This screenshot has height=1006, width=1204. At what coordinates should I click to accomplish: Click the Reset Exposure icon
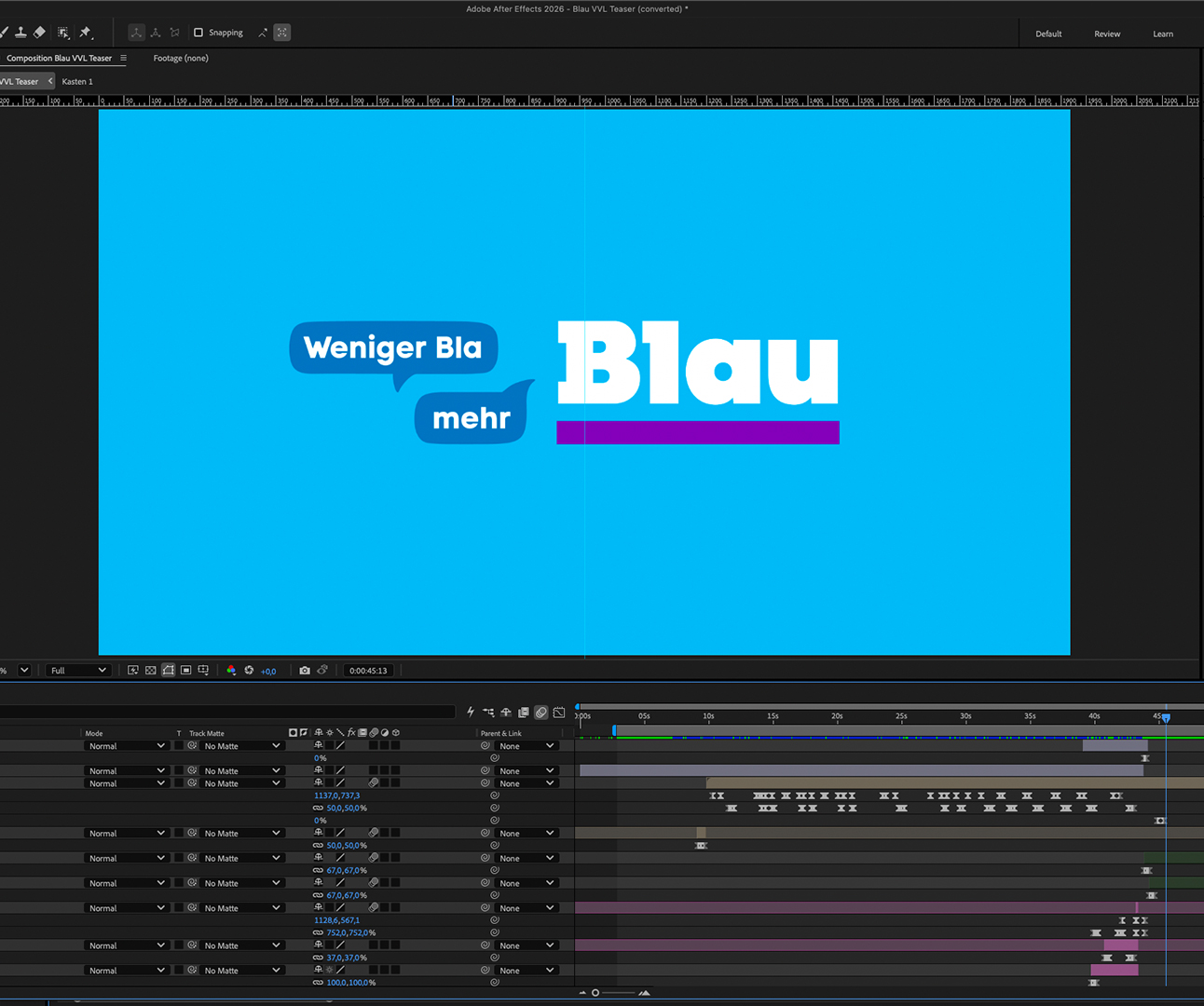click(x=249, y=670)
